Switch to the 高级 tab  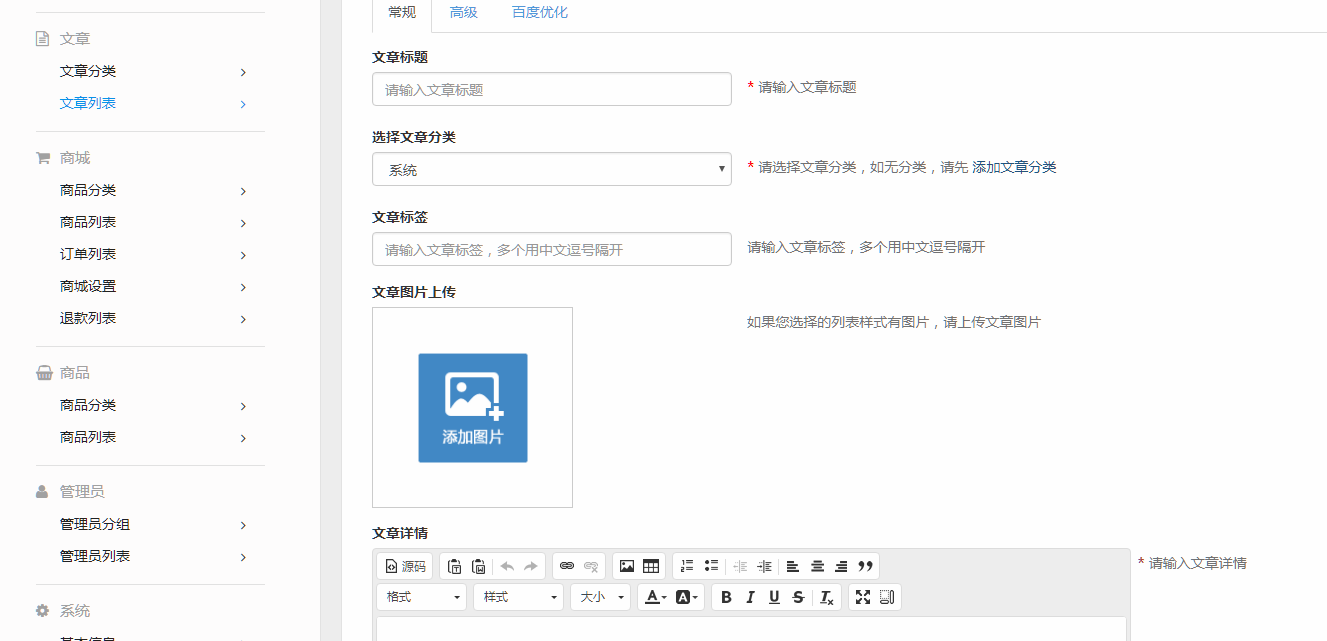[463, 13]
